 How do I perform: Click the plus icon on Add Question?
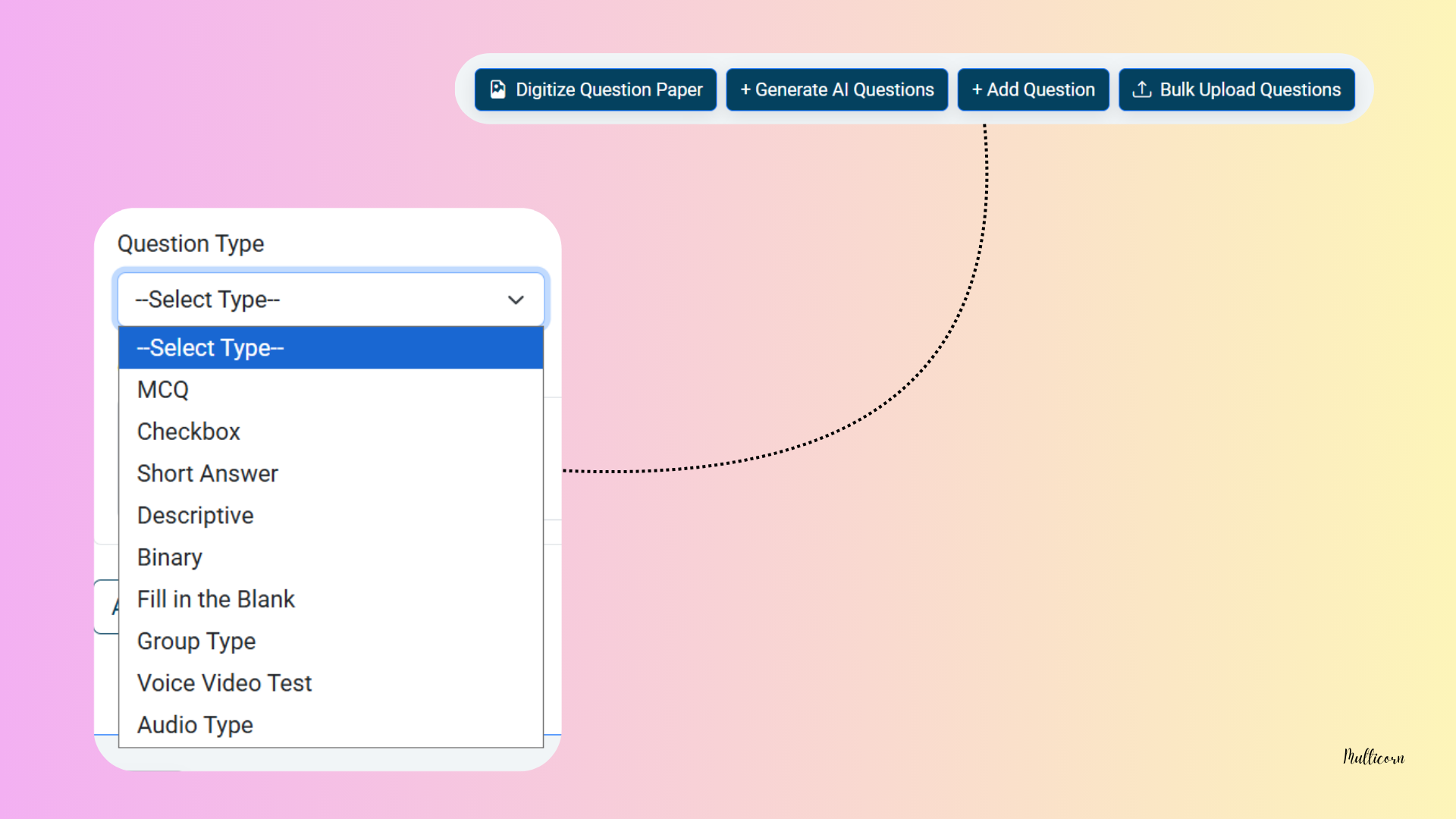tap(977, 89)
